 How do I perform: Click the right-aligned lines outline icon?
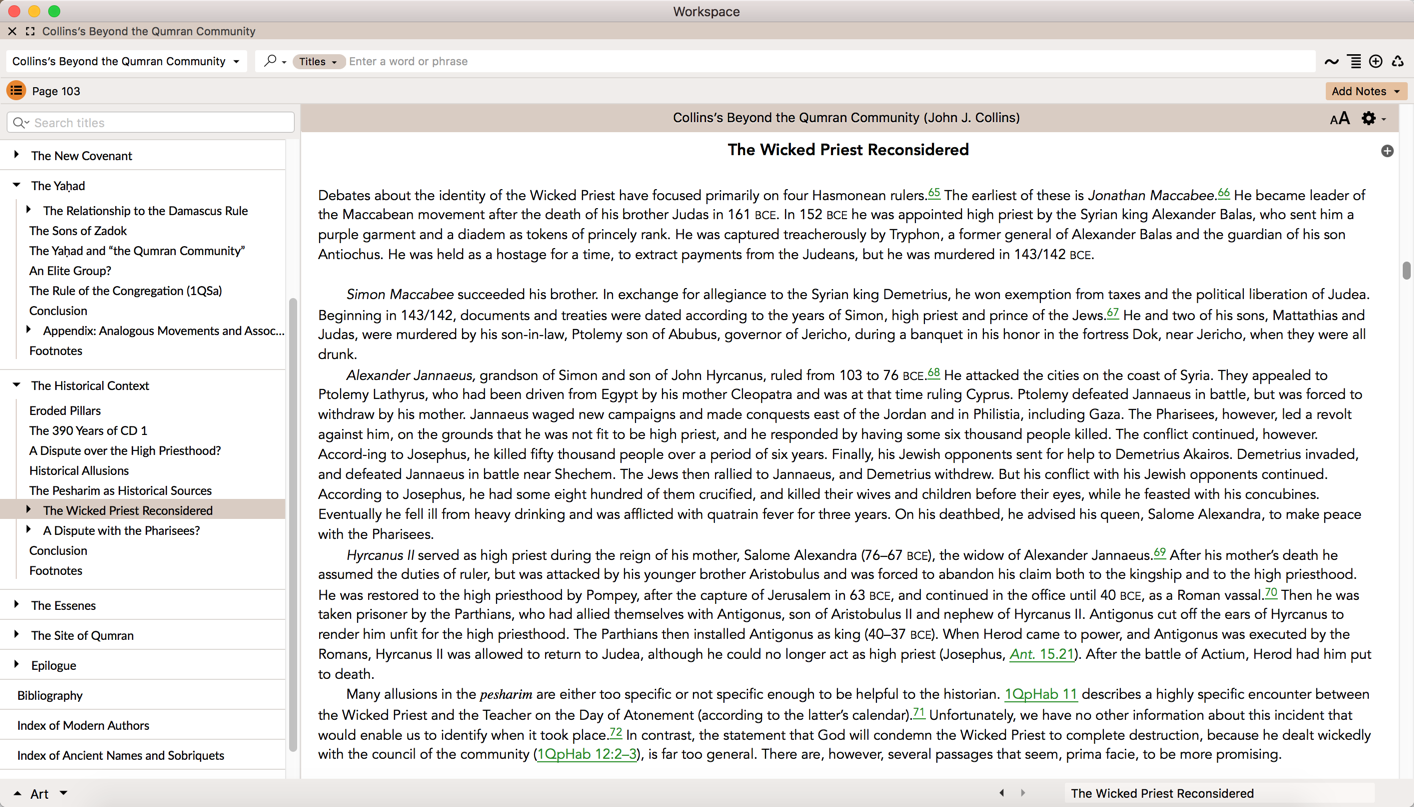[x=1354, y=62]
